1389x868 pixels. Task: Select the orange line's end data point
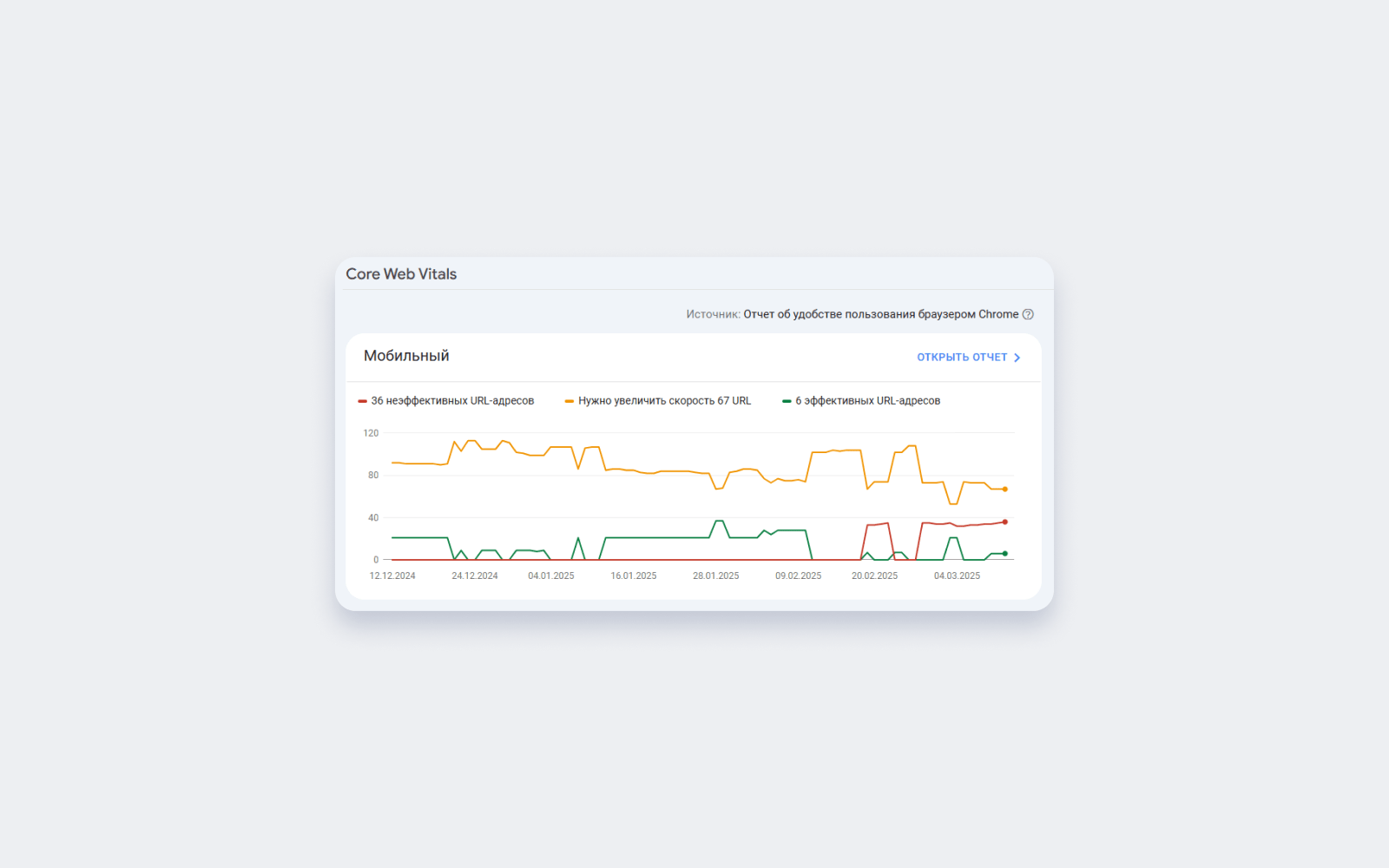point(1005,490)
